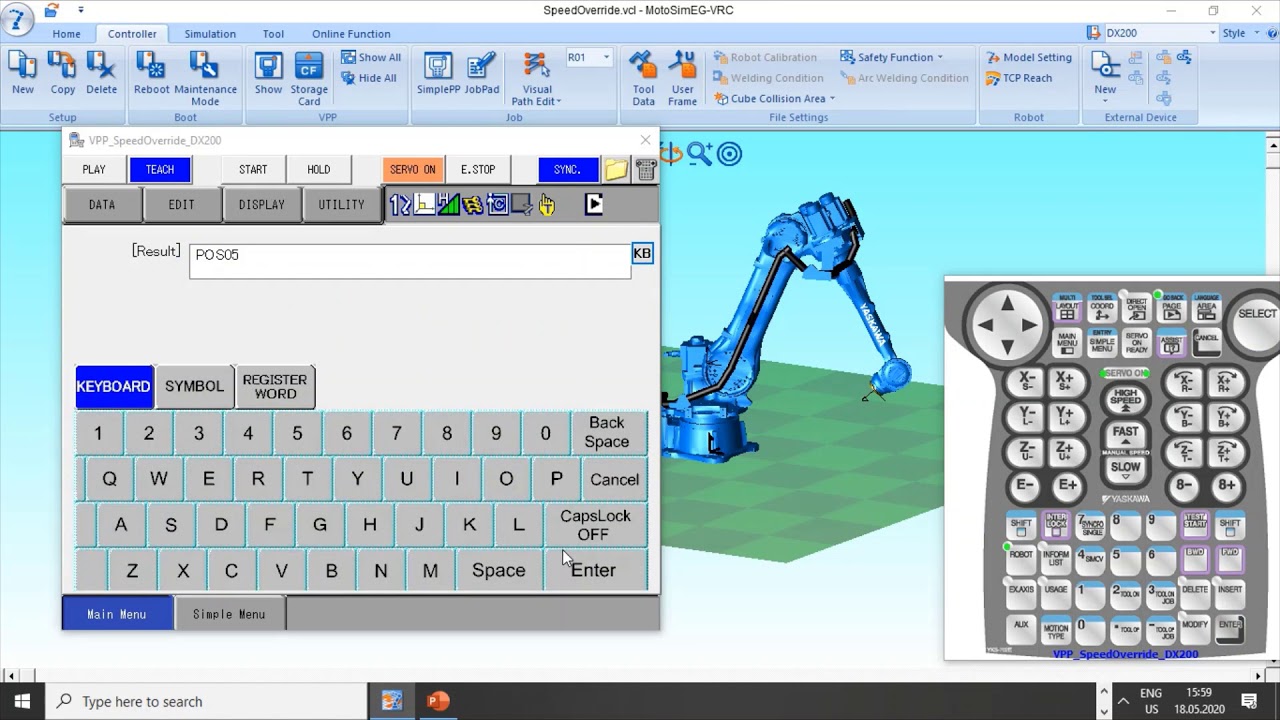Click the Result text input field
The width and height of the screenshot is (1280, 720).
click(410, 260)
